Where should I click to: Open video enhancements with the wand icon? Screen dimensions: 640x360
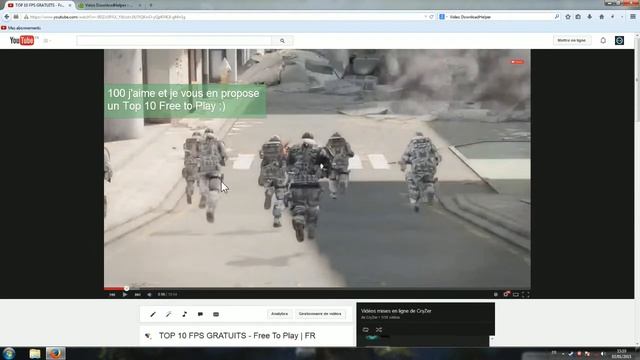pos(169,314)
